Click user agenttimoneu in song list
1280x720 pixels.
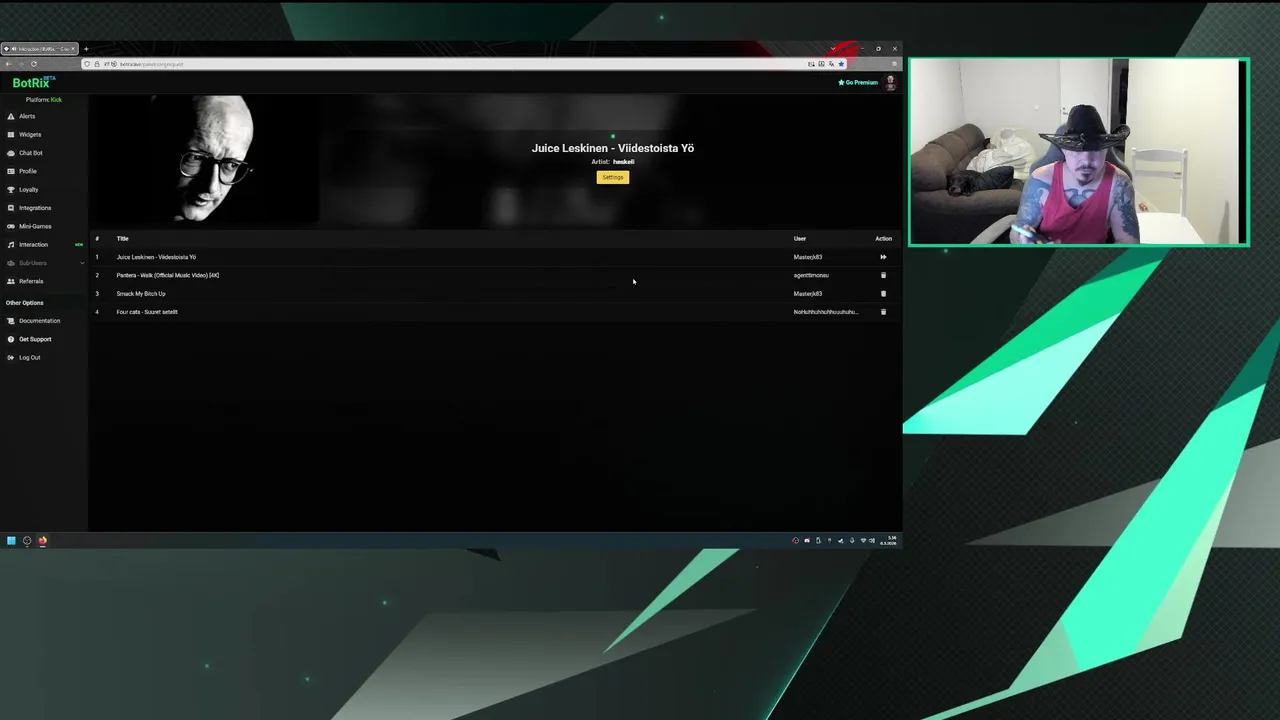(811, 275)
